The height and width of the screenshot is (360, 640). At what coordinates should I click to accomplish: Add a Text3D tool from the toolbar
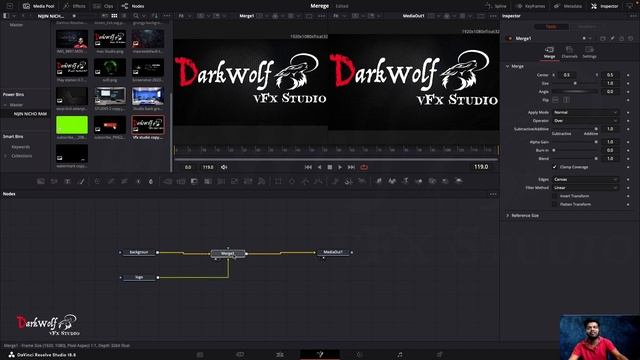(405, 181)
